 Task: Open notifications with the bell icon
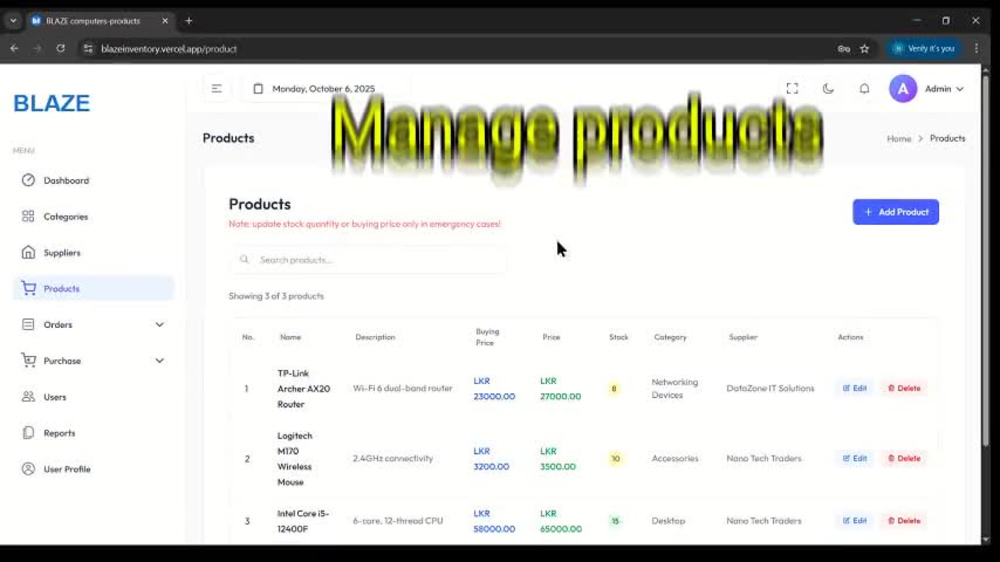click(x=864, y=89)
